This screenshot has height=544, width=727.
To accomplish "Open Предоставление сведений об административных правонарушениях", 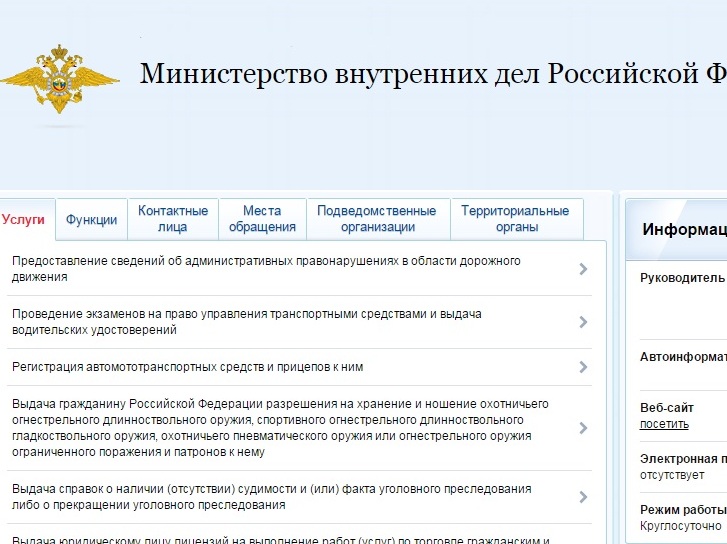I will click(266, 269).
